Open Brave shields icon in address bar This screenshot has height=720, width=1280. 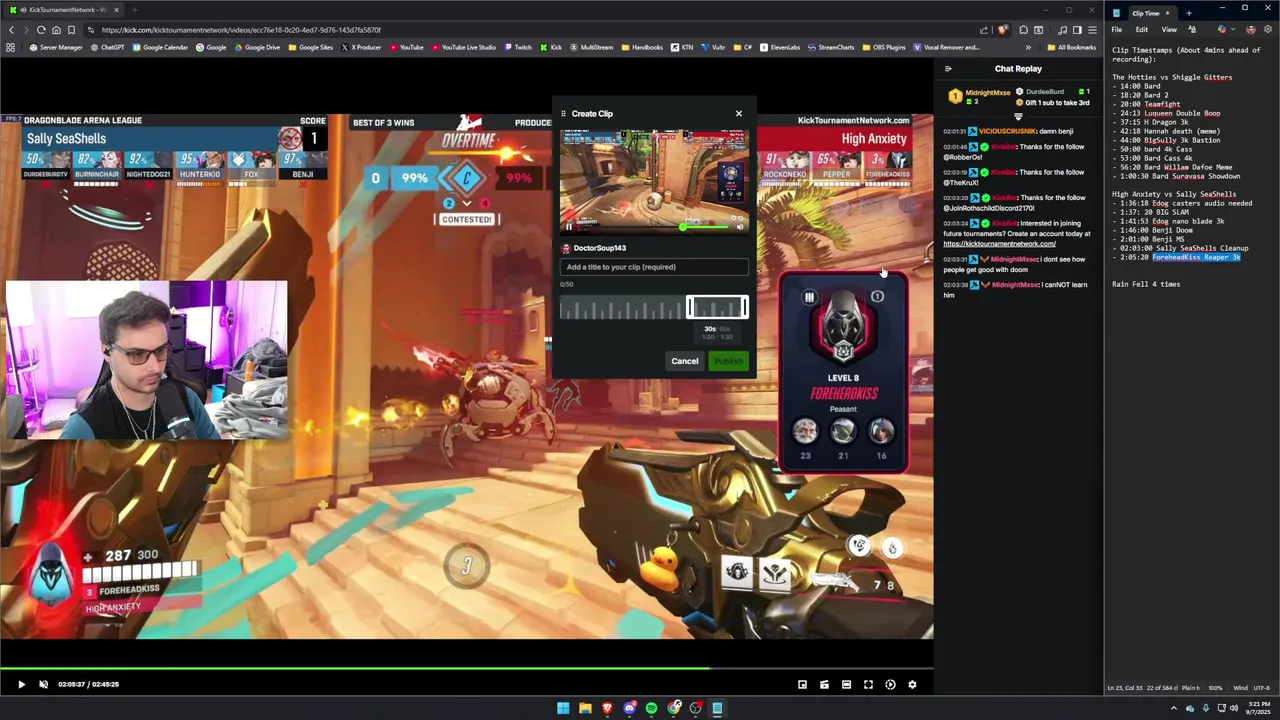point(1003,30)
